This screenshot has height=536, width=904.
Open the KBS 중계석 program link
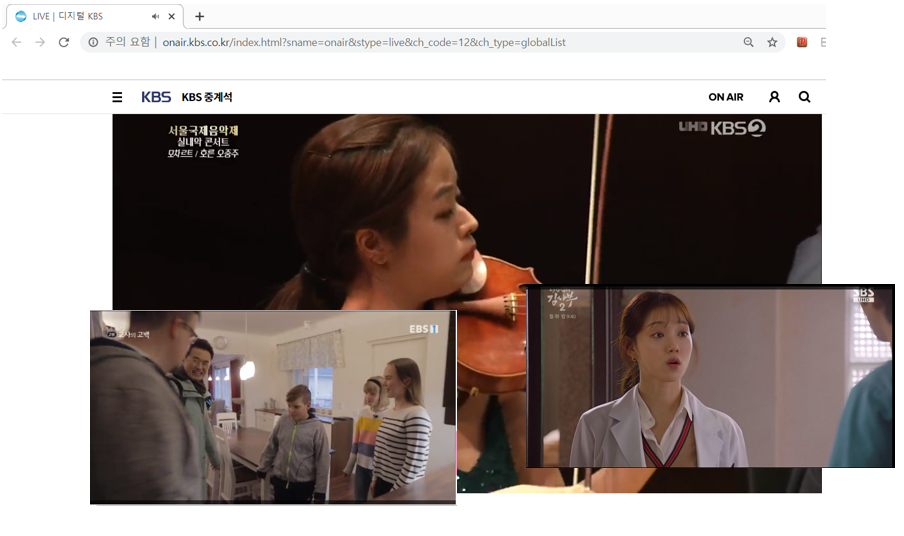(x=207, y=97)
